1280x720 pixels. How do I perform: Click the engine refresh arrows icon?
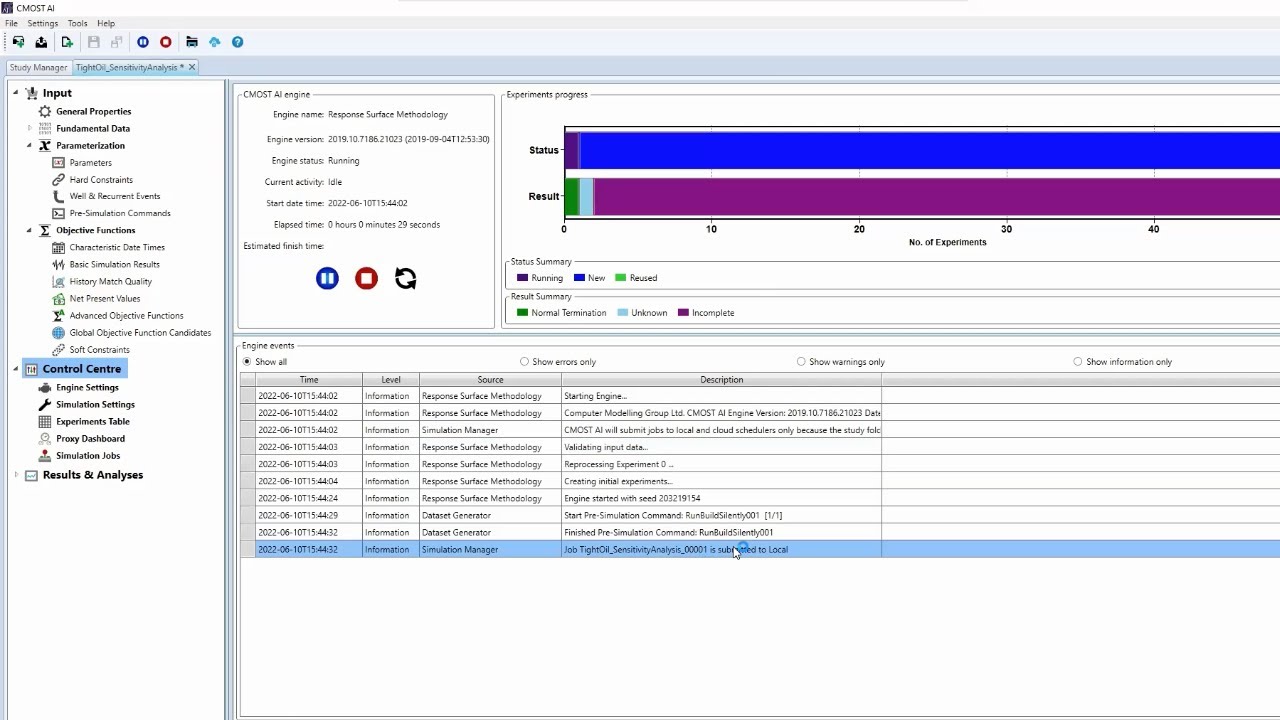pyautogui.click(x=405, y=279)
